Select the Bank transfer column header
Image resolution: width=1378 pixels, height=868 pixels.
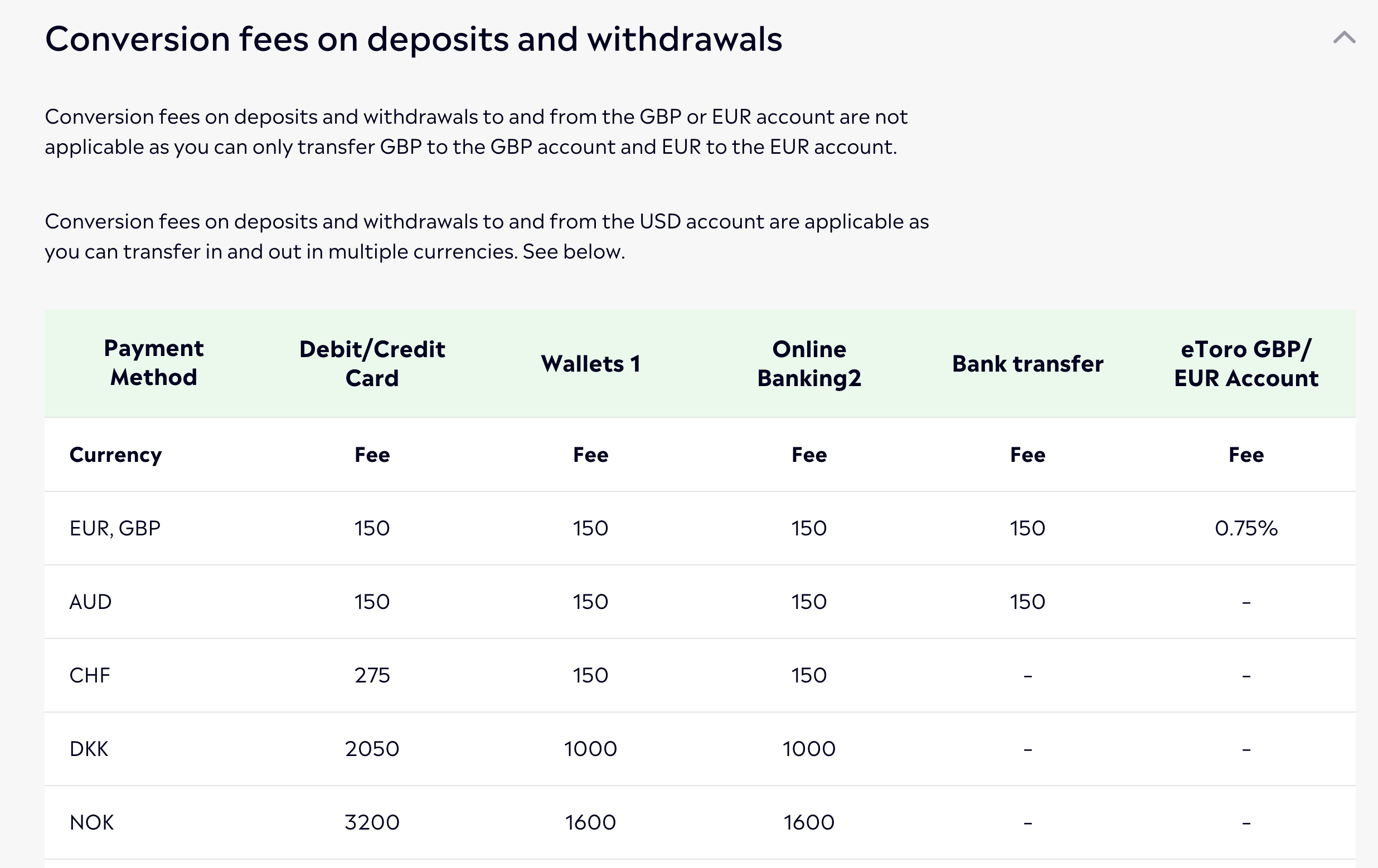(x=1027, y=364)
